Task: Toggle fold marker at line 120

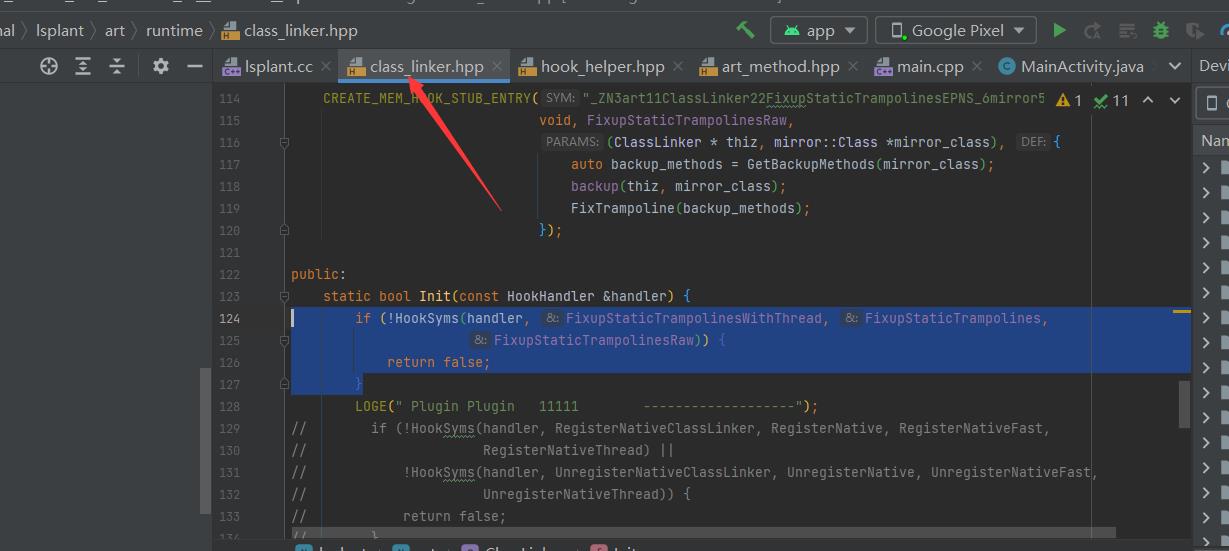Action: [x=284, y=231]
